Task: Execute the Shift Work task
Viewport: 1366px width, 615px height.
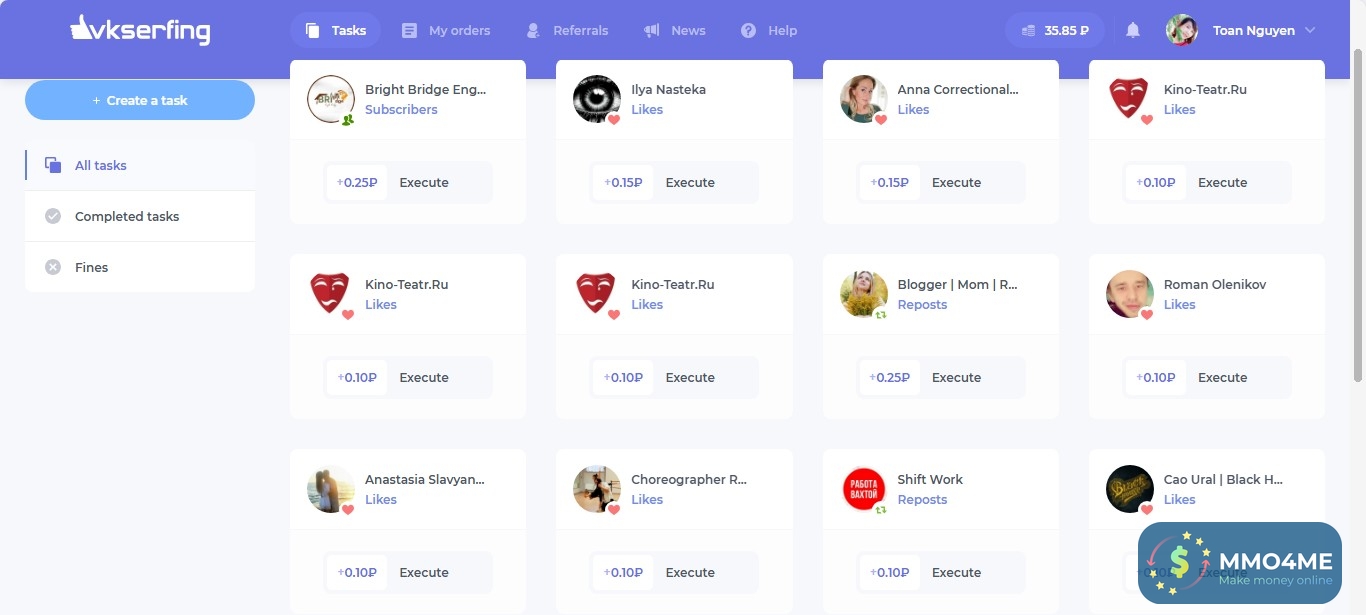Action: point(956,573)
